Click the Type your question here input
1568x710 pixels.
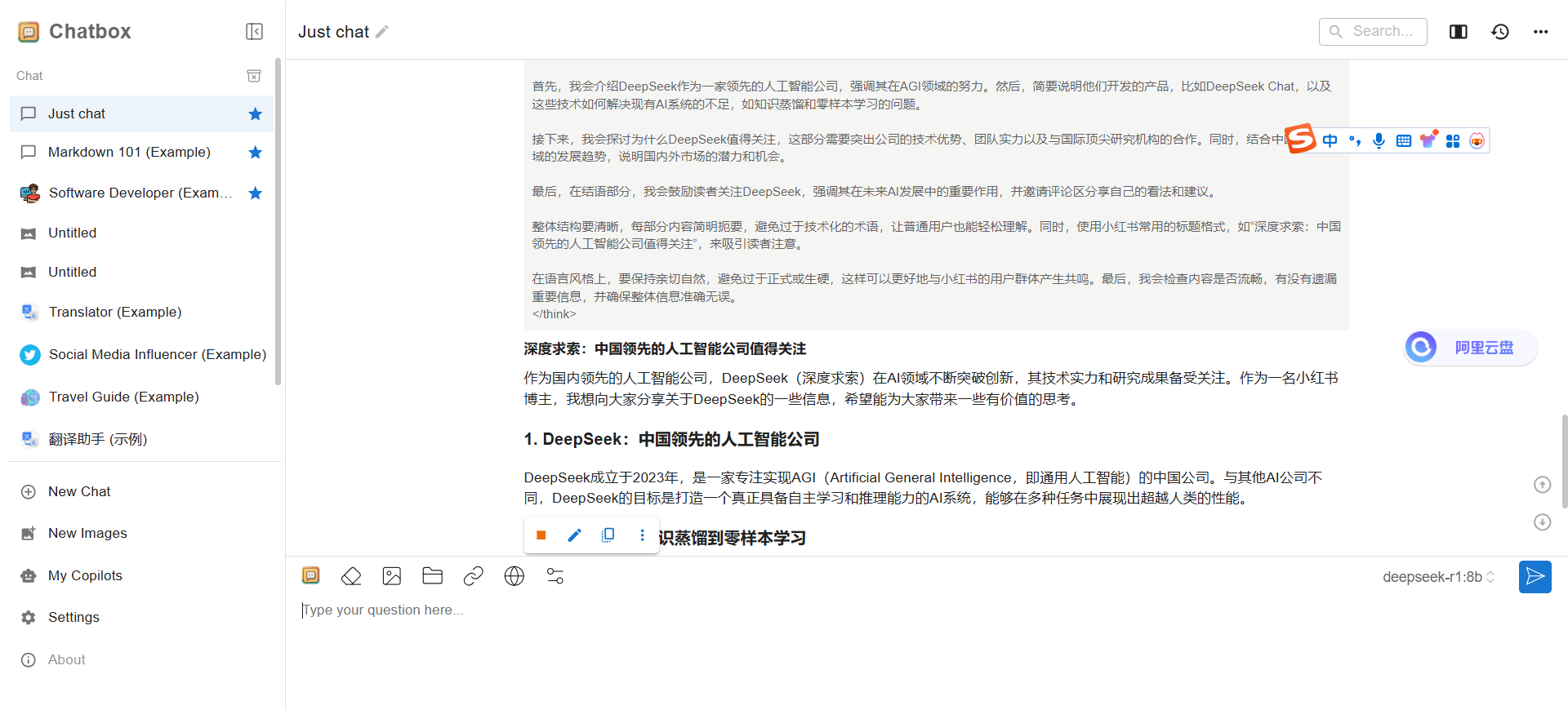coord(926,610)
